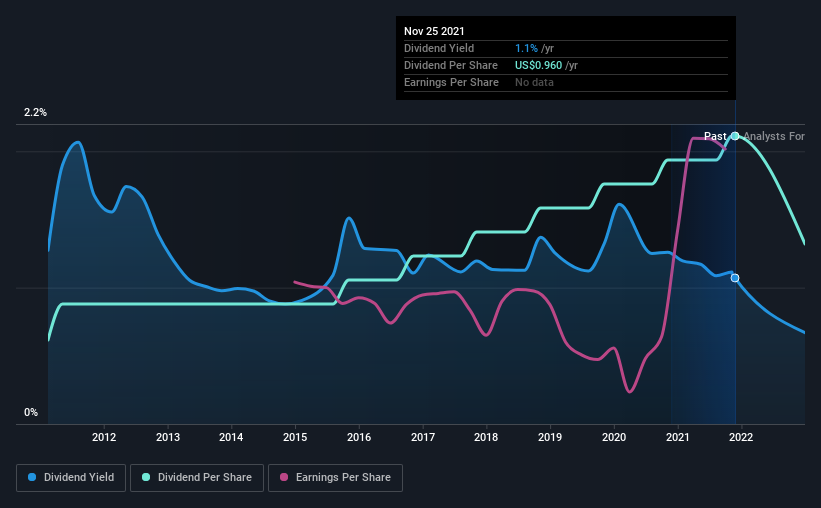Click the 2013 x-axis label
Viewport: 821px width, 508px height.
pyautogui.click(x=168, y=437)
